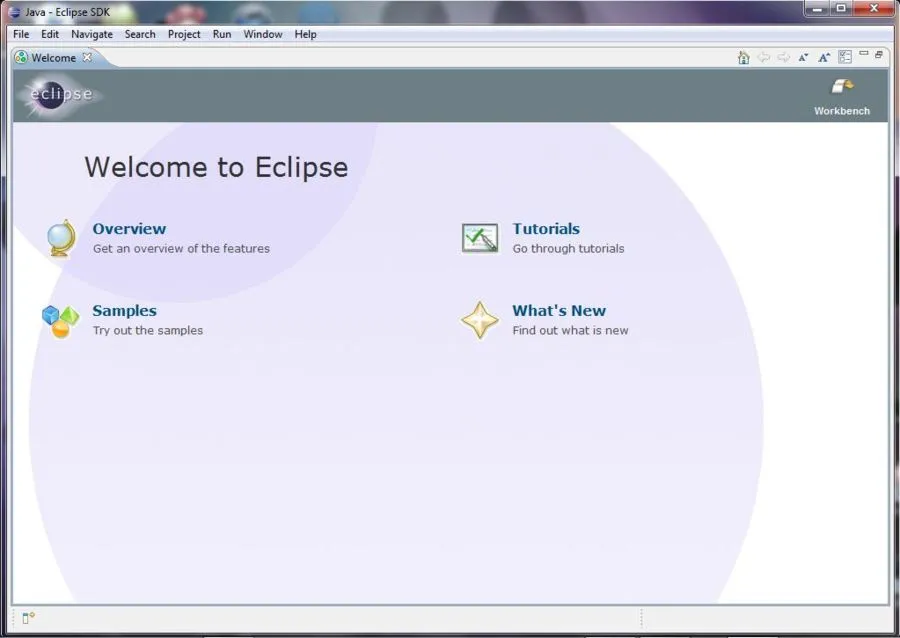This screenshot has width=900, height=638.
Task: Maximize the Eclipse SDK window
Action: (x=841, y=9)
